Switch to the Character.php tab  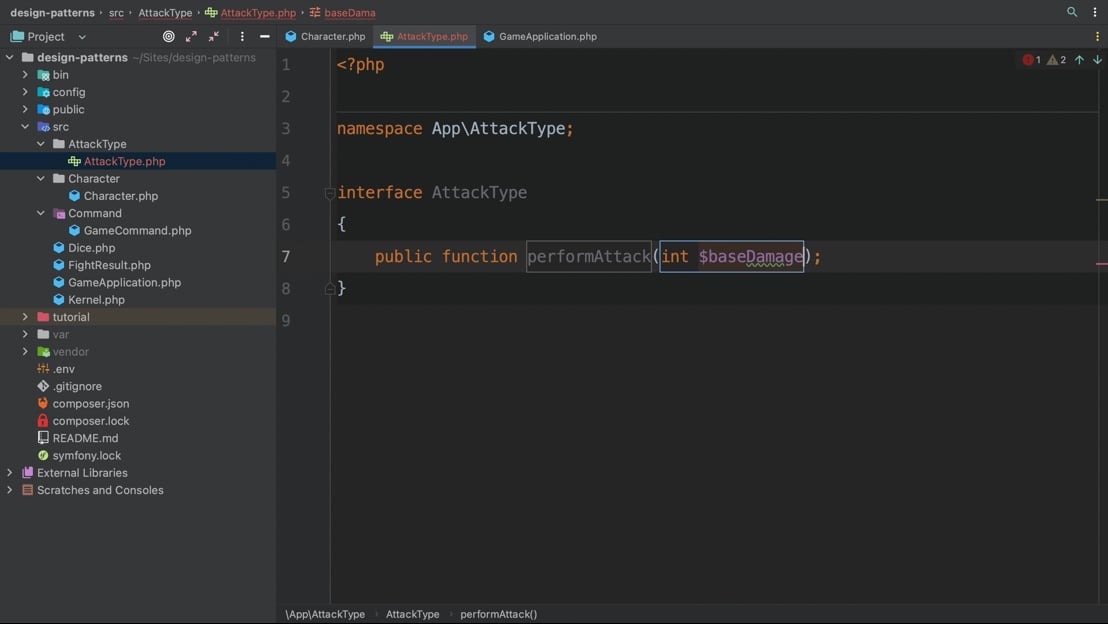tap(326, 36)
